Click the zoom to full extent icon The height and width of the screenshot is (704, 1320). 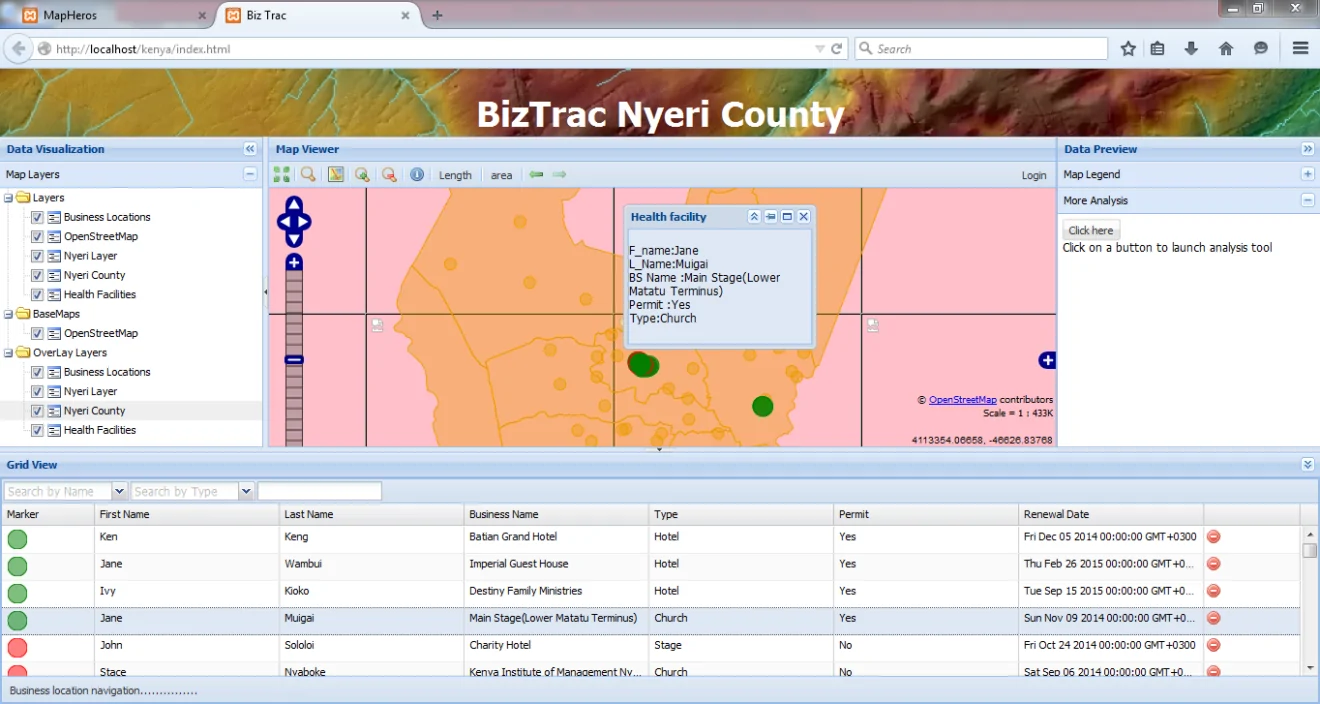pos(282,174)
